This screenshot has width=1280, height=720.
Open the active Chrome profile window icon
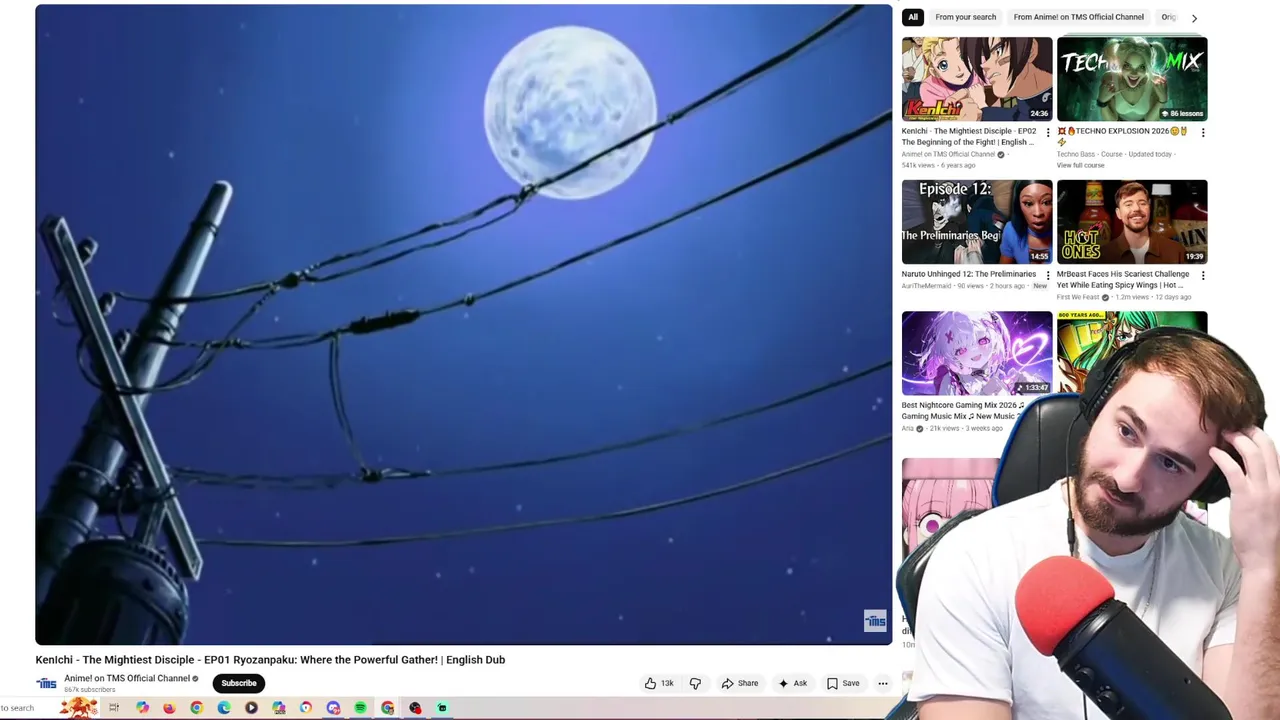pos(387,708)
